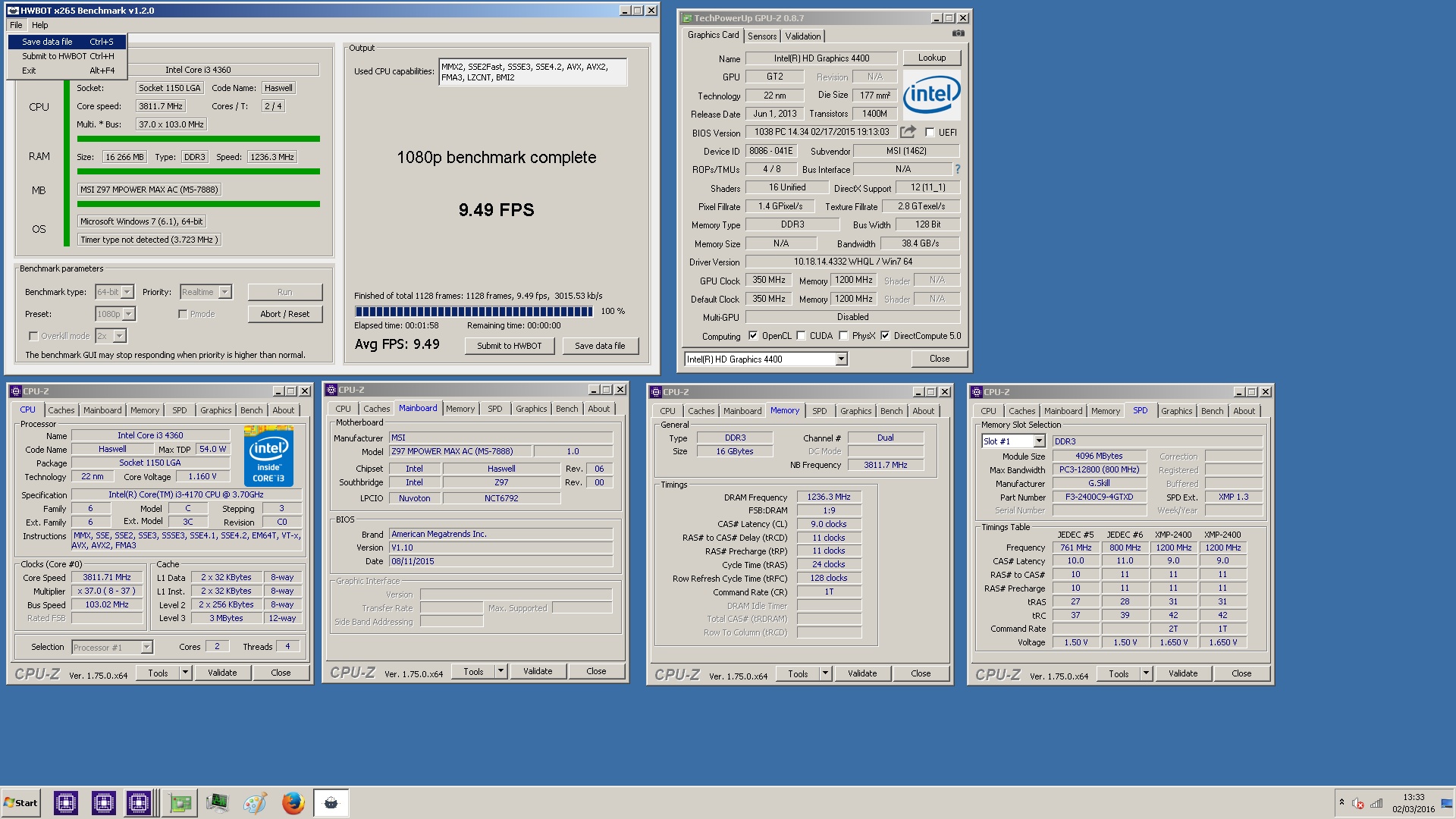The image size is (1456, 819).
Task: Open the system monitor taskbar icon
Action: click(218, 802)
